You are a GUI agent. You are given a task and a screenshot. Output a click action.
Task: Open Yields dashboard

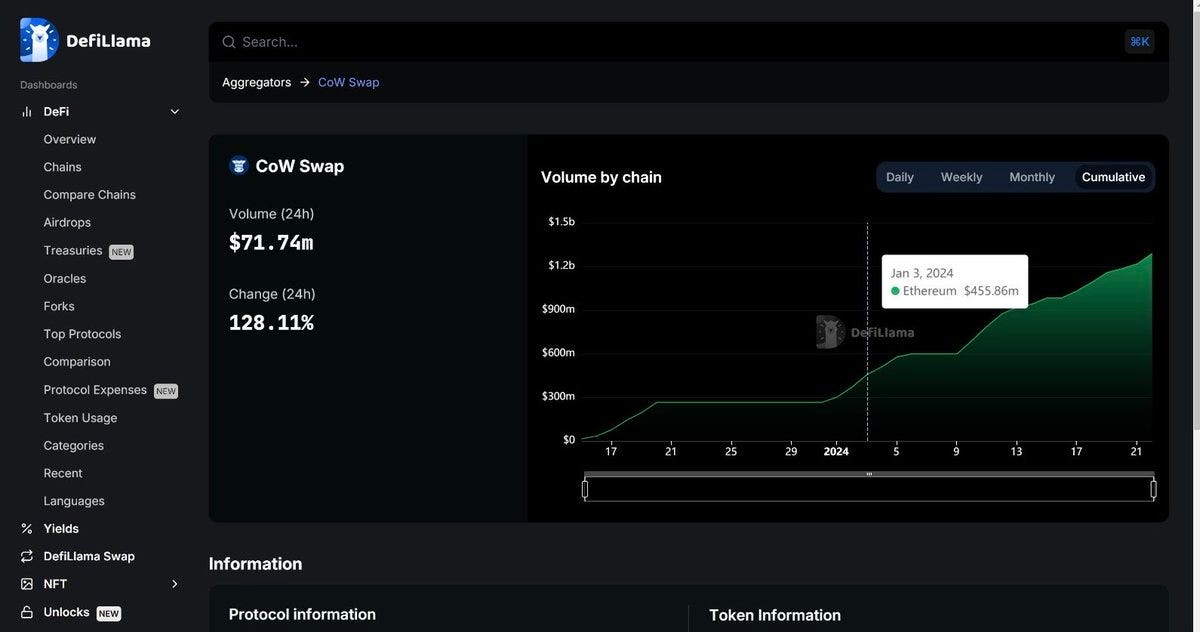tap(61, 529)
